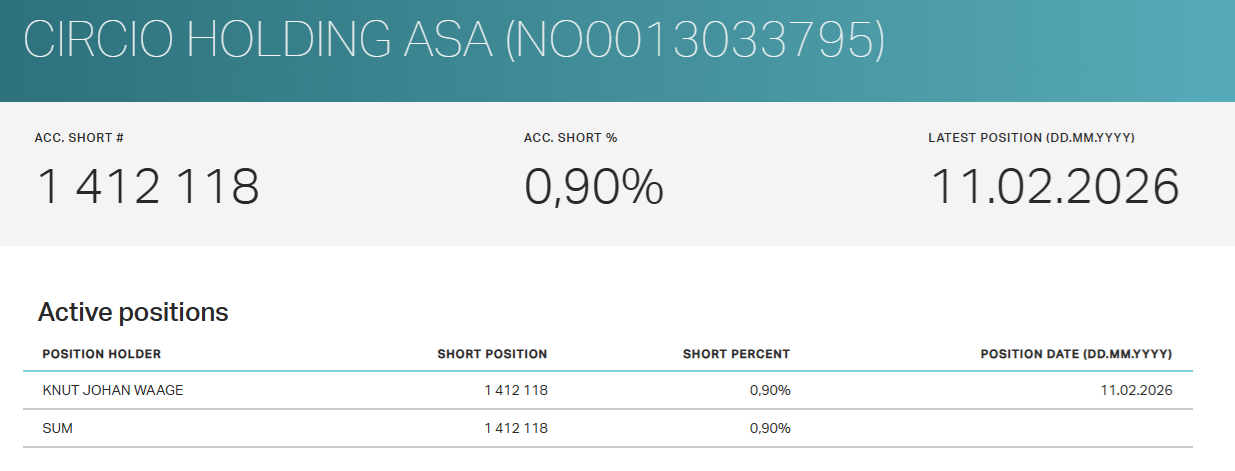1235x471 pixels.
Task: Click the Active positions heading
Action: point(133,312)
